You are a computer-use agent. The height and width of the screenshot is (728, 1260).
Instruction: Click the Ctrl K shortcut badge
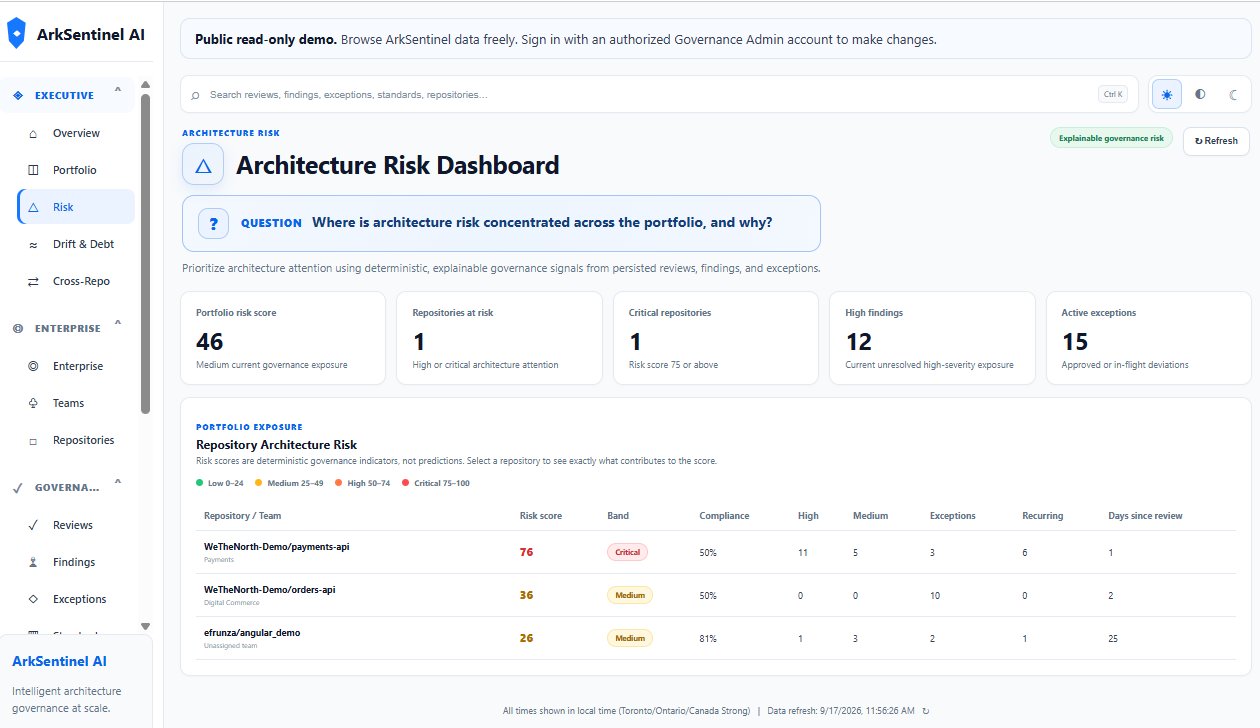1113,94
